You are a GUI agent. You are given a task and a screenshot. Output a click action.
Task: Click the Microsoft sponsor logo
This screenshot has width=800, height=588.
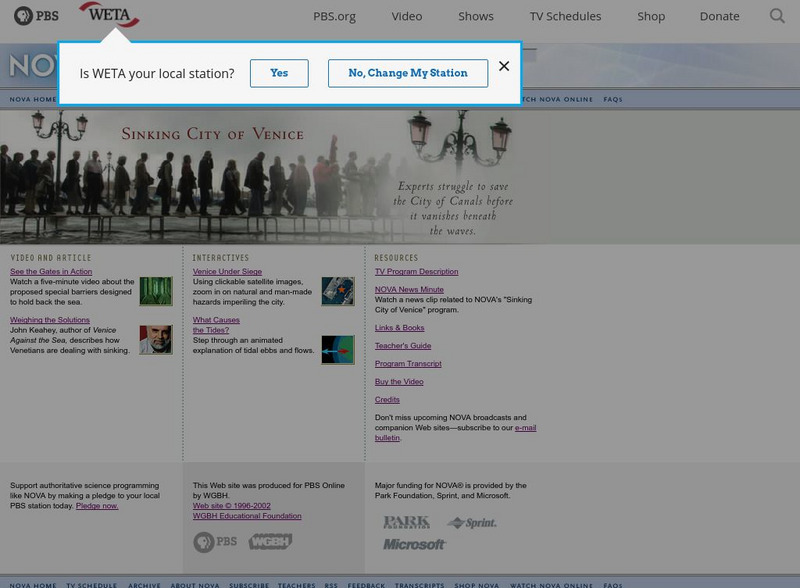click(414, 544)
